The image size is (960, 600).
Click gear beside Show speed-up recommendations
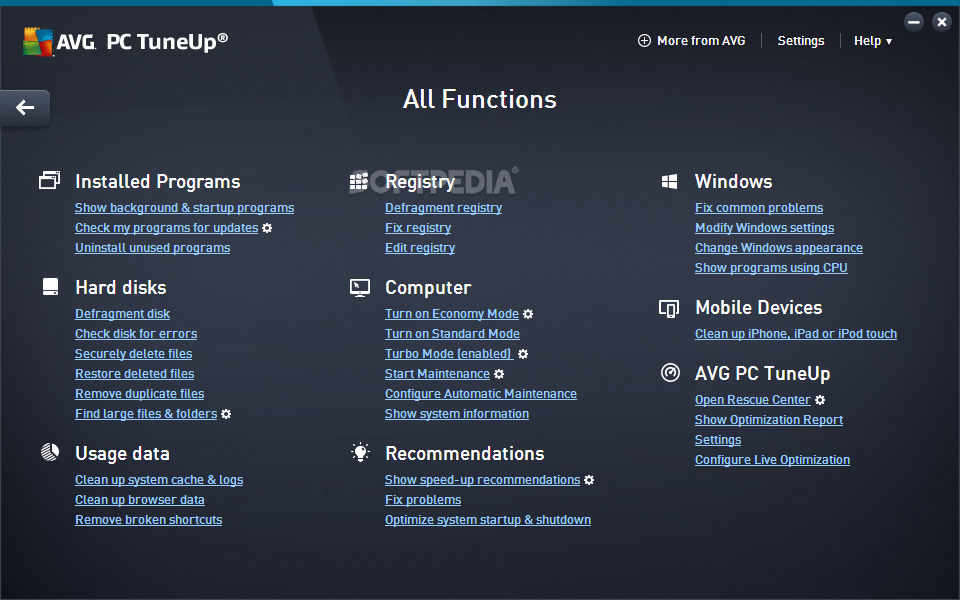[589, 480]
